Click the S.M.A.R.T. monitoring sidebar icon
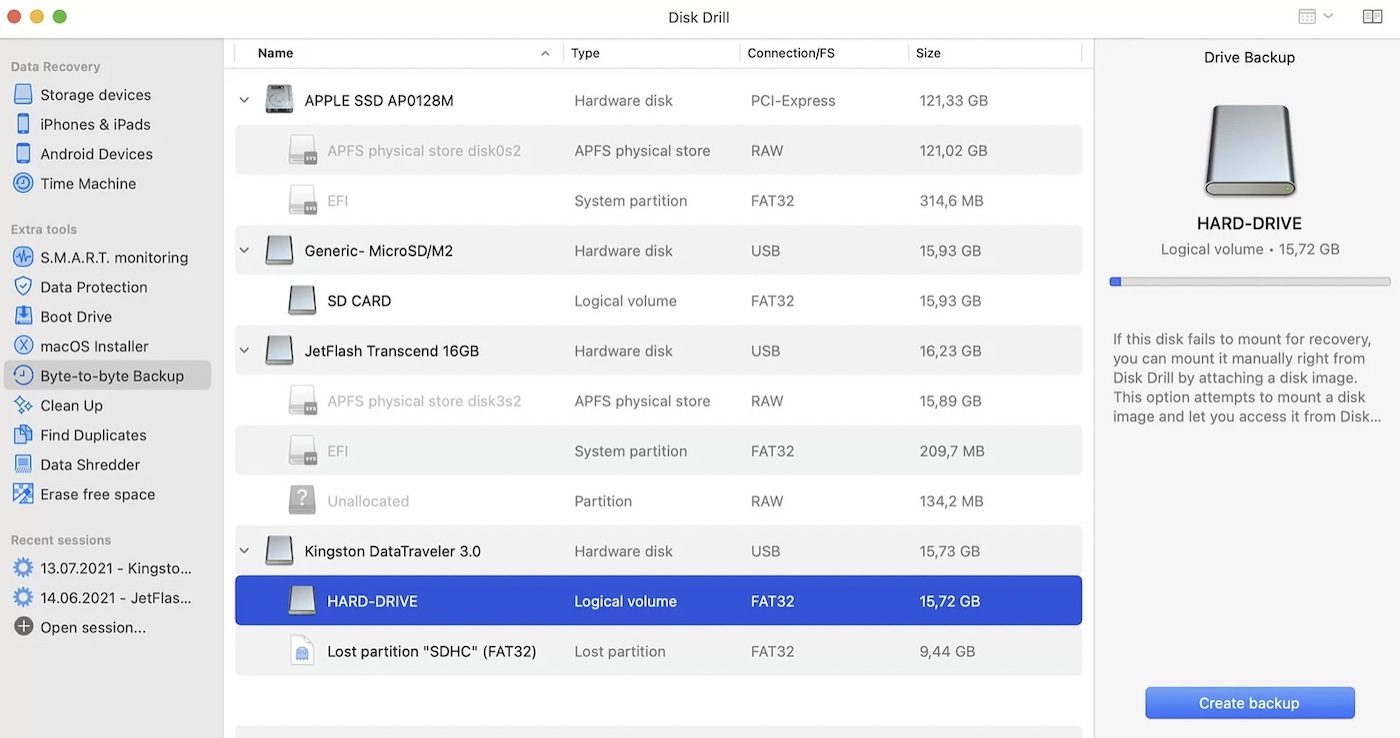 [x=23, y=257]
